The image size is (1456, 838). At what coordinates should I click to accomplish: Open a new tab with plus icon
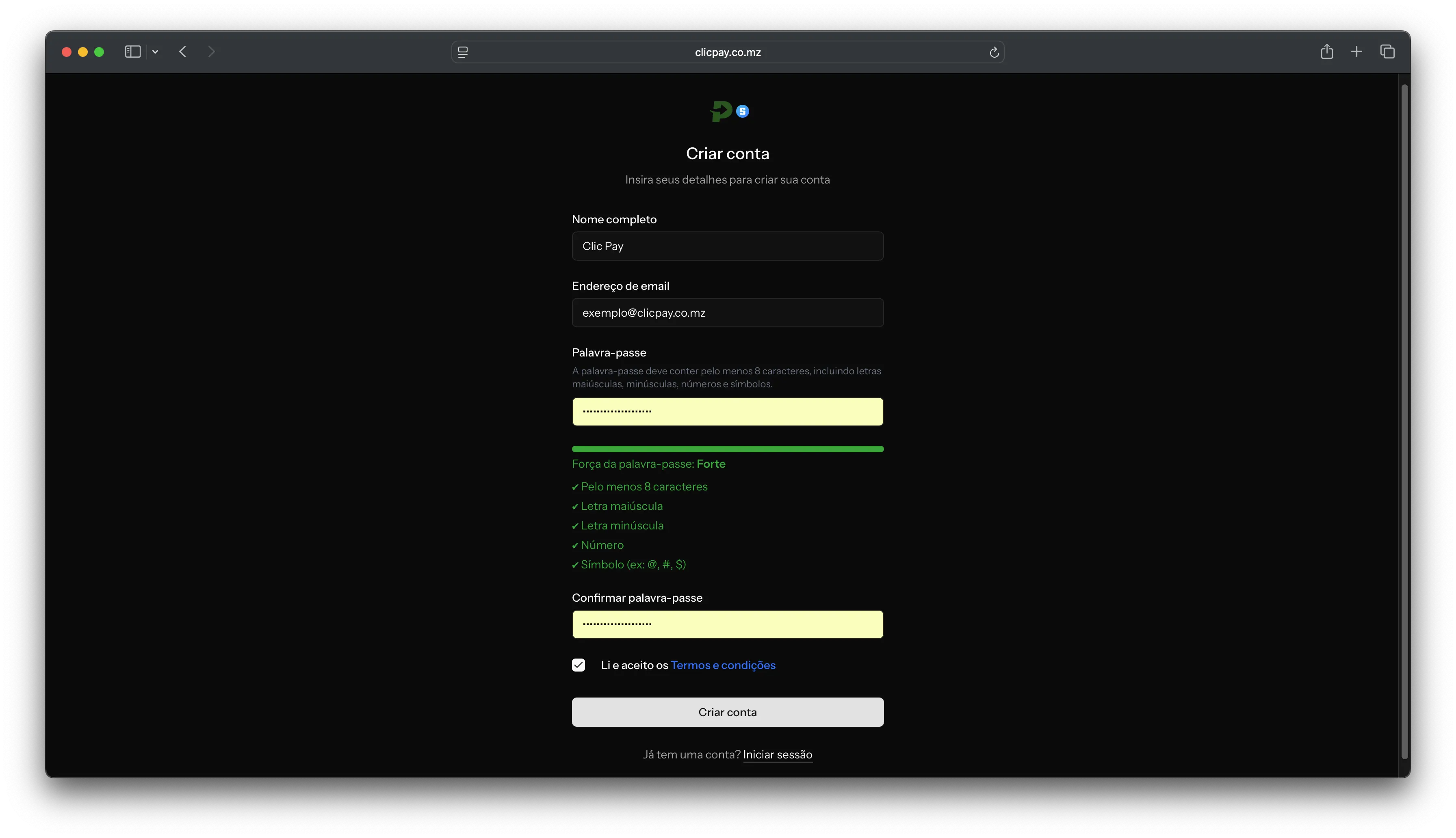pyautogui.click(x=1356, y=52)
